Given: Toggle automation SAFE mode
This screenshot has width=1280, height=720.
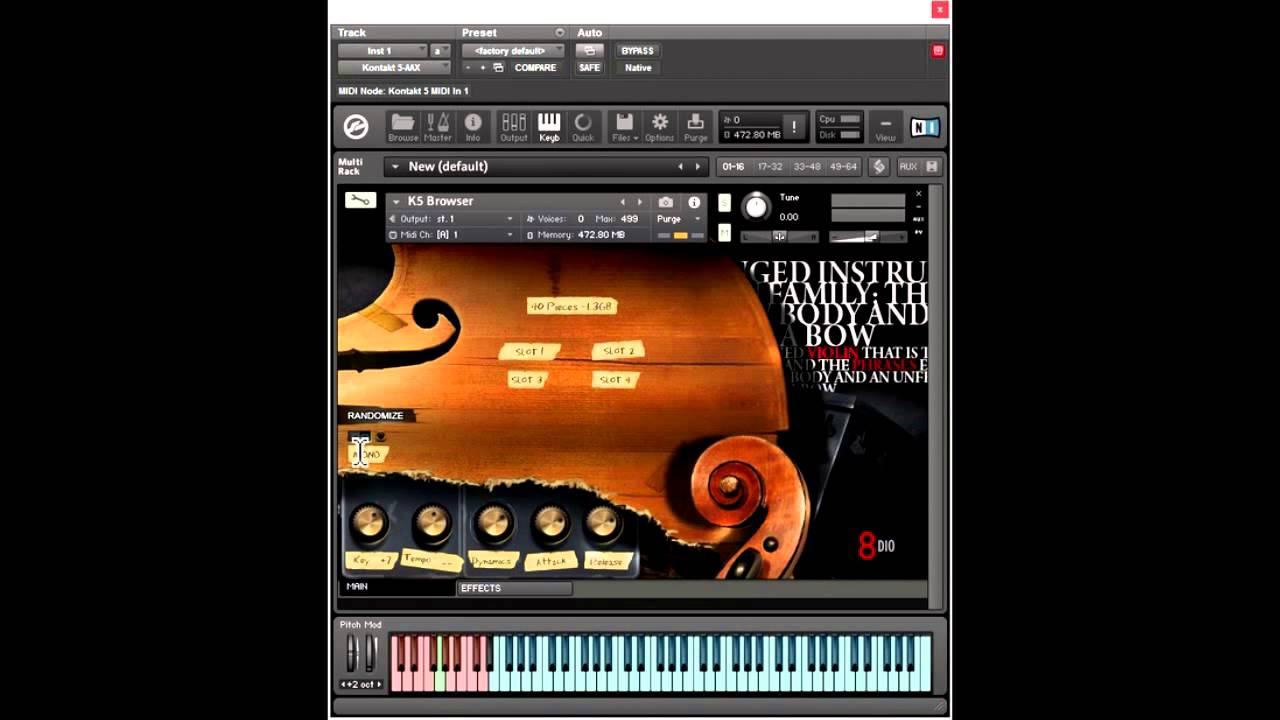Looking at the screenshot, I should click(x=589, y=68).
